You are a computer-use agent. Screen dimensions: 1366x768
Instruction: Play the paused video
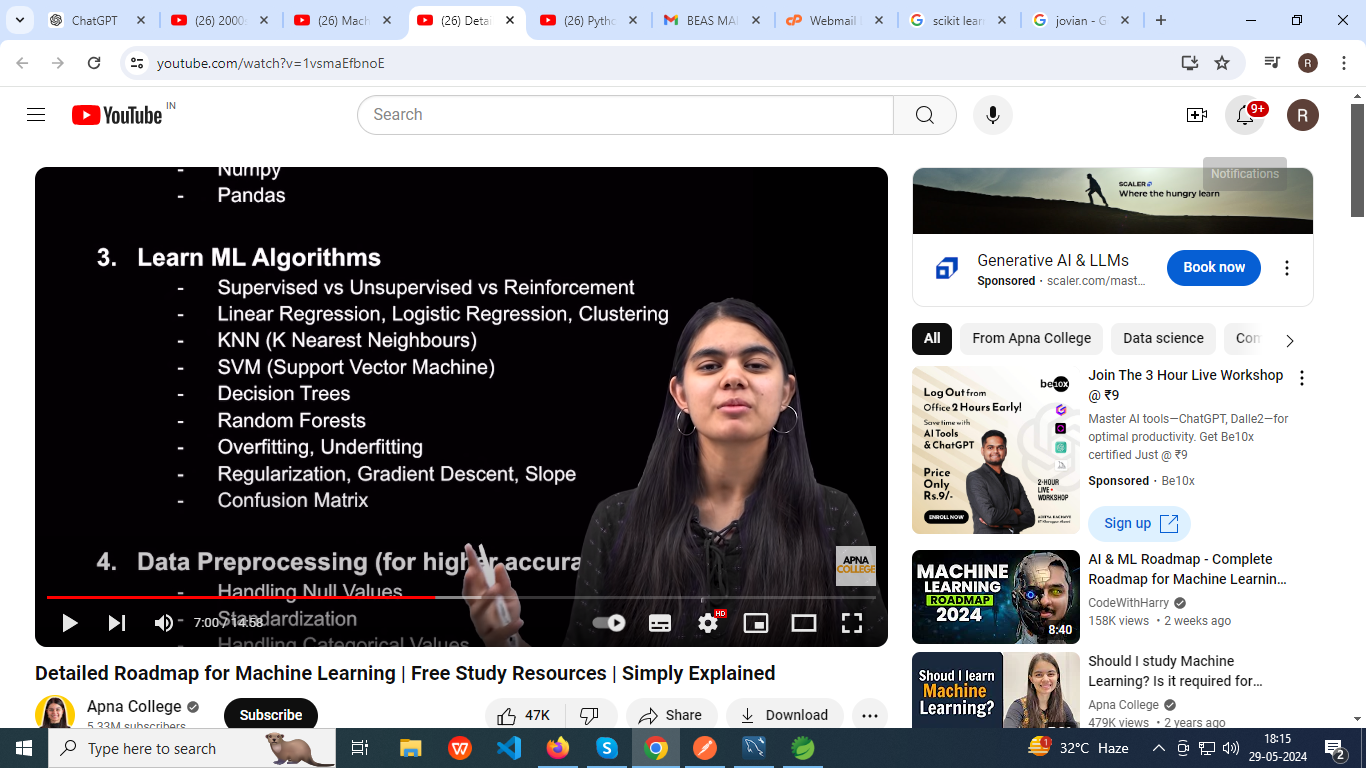69,623
